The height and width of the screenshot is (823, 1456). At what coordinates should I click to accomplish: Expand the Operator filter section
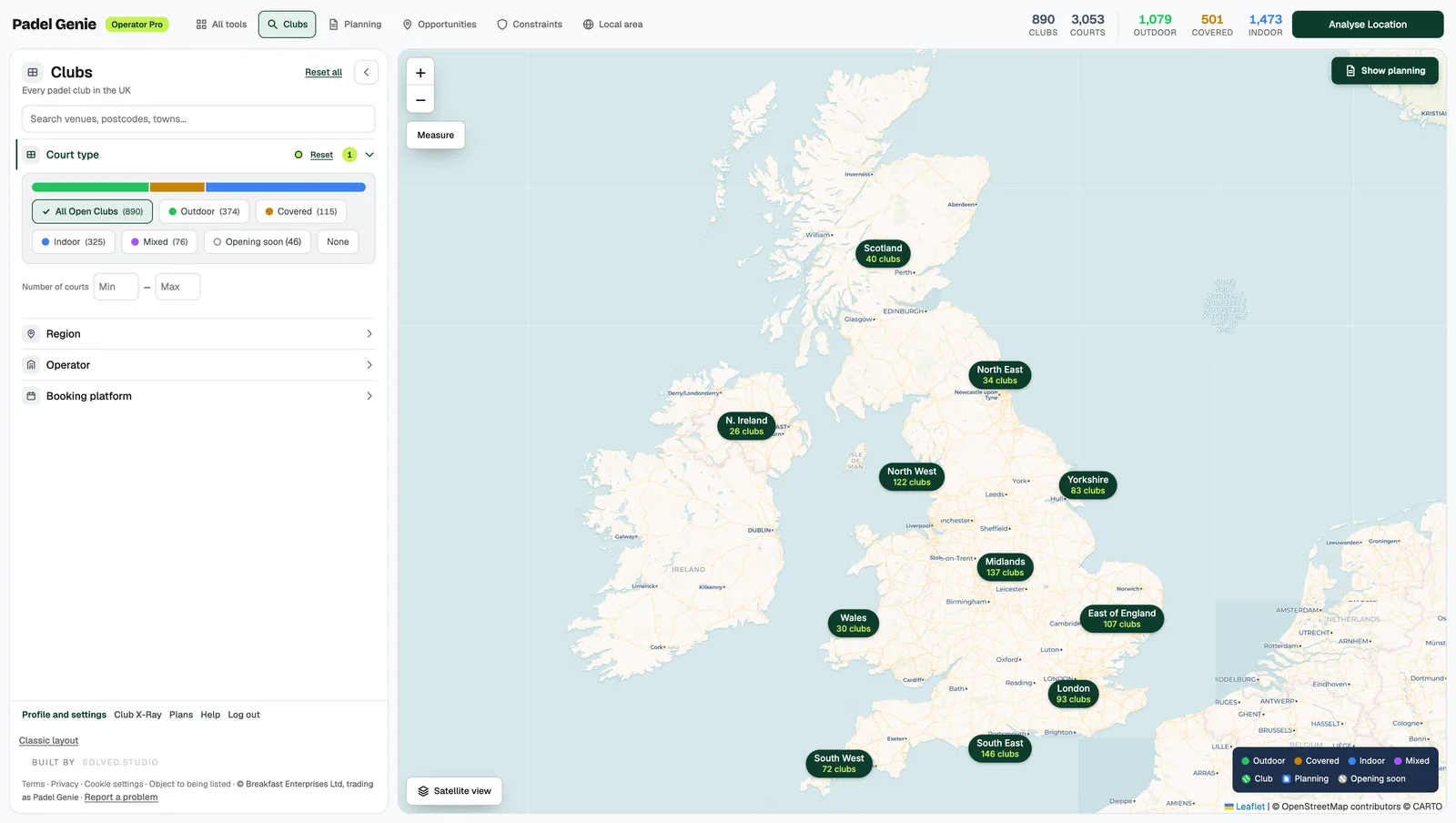pos(198,365)
